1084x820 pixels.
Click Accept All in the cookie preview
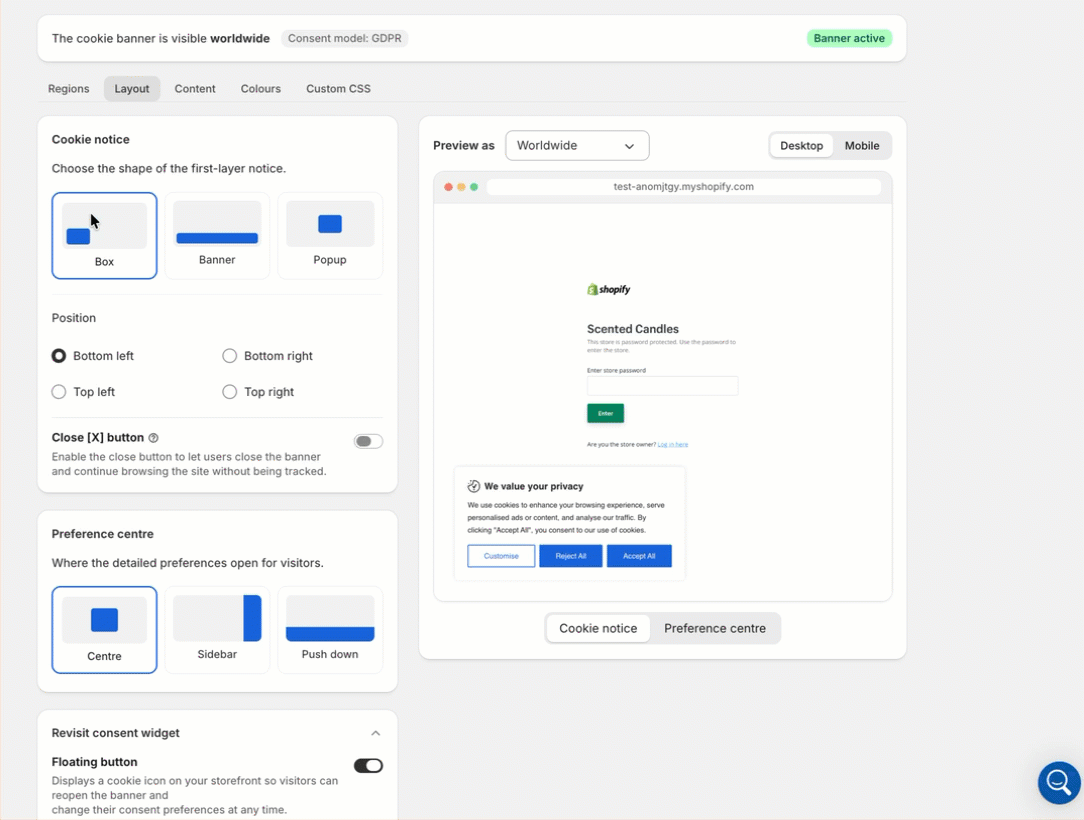639,556
